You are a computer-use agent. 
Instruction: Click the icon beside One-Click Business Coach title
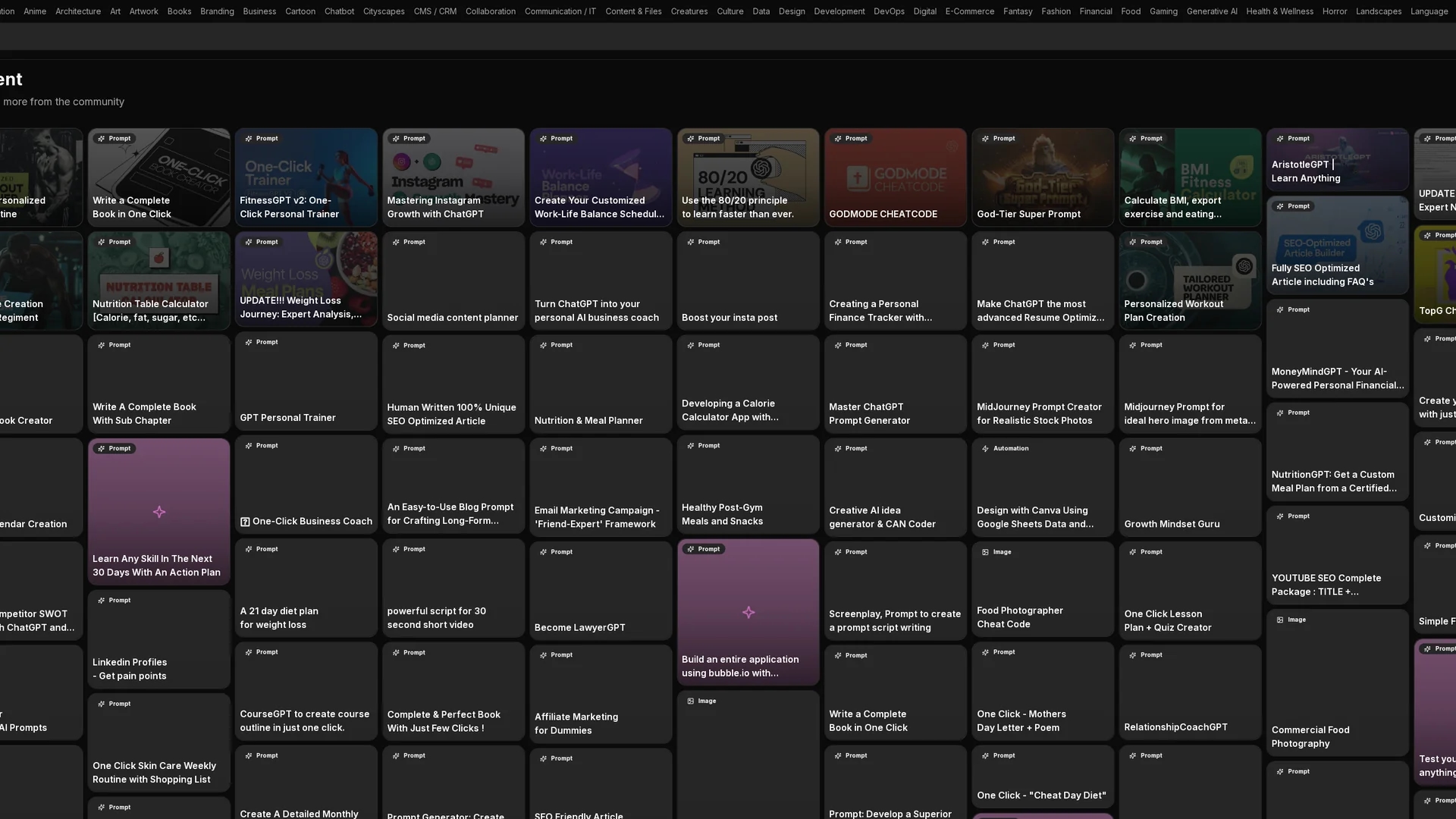coord(245,522)
